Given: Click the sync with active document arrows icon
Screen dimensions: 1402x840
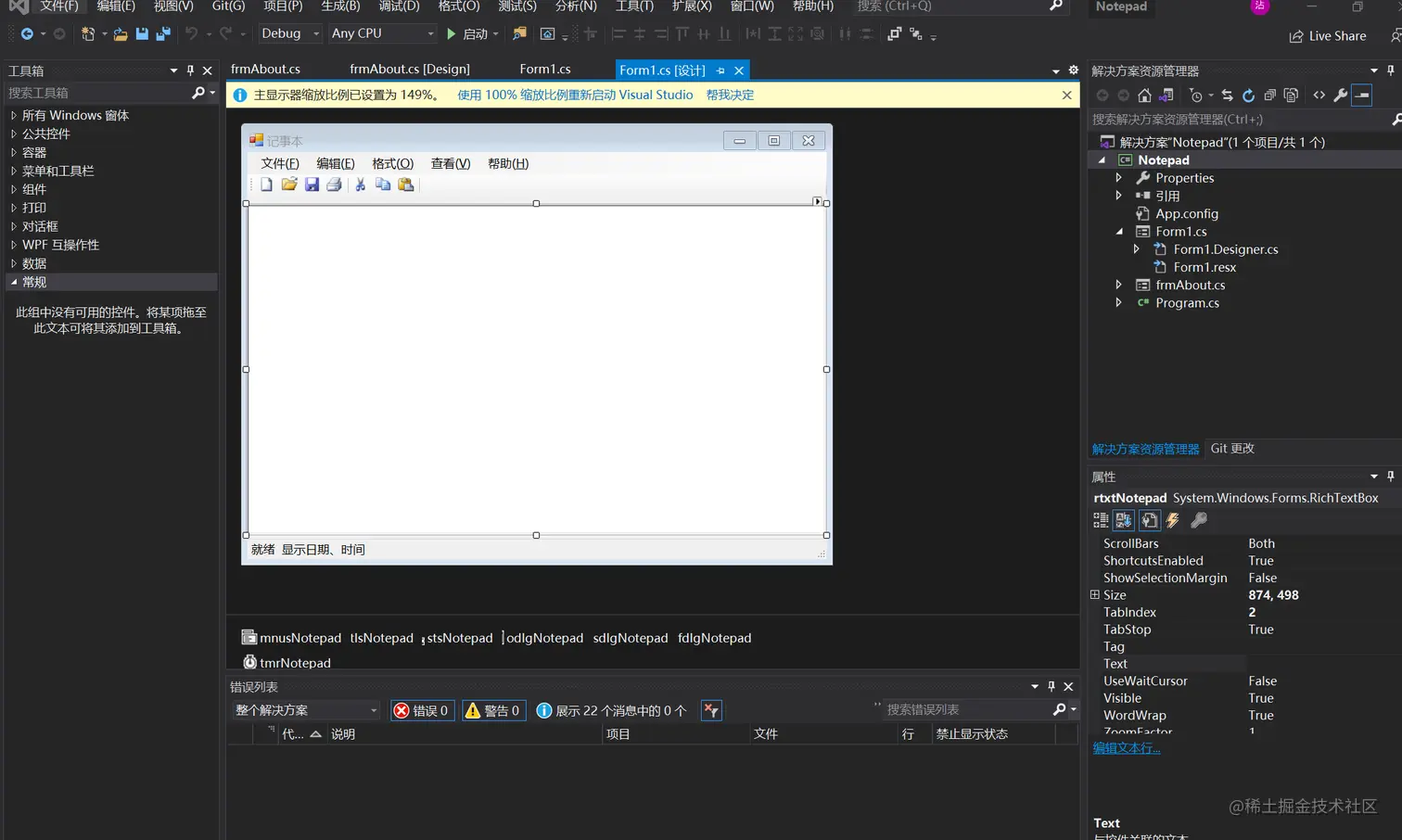Looking at the screenshot, I should (x=1227, y=95).
